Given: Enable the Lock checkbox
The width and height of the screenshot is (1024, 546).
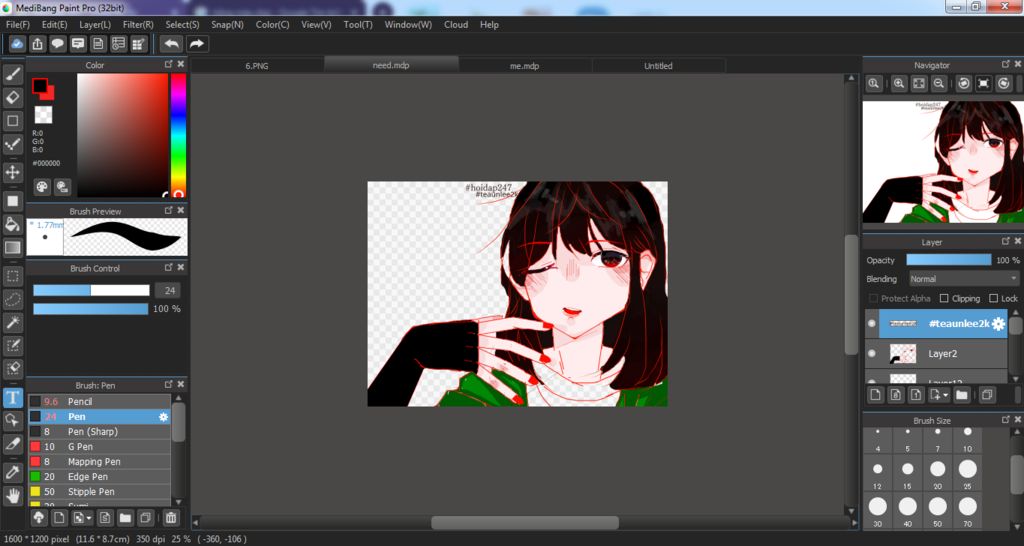Looking at the screenshot, I should pyautogui.click(x=993, y=298).
